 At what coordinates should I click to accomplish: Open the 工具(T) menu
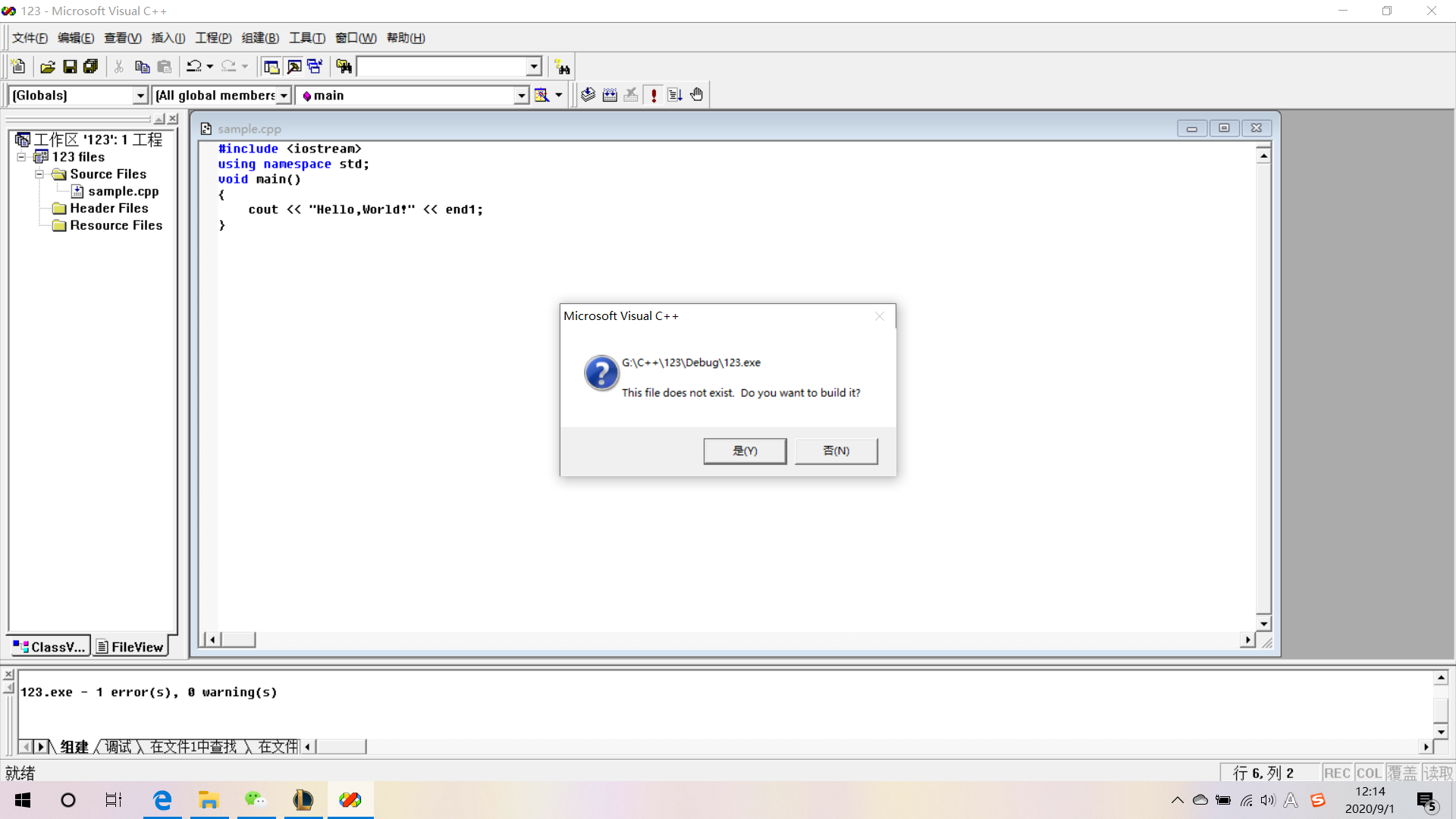(307, 38)
